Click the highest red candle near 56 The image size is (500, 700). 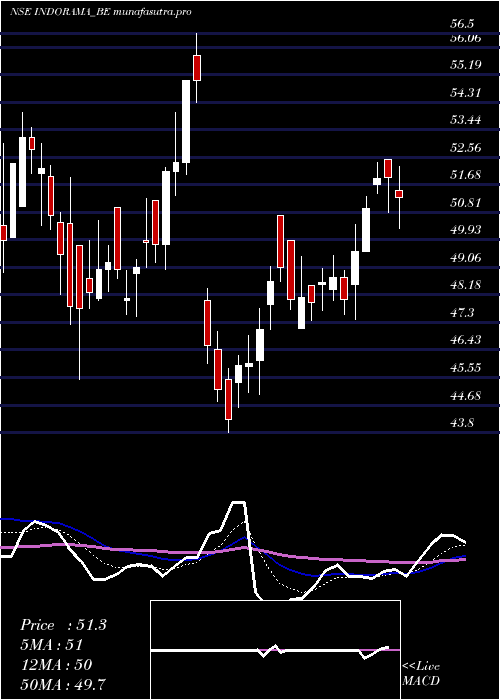pos(196,68)
